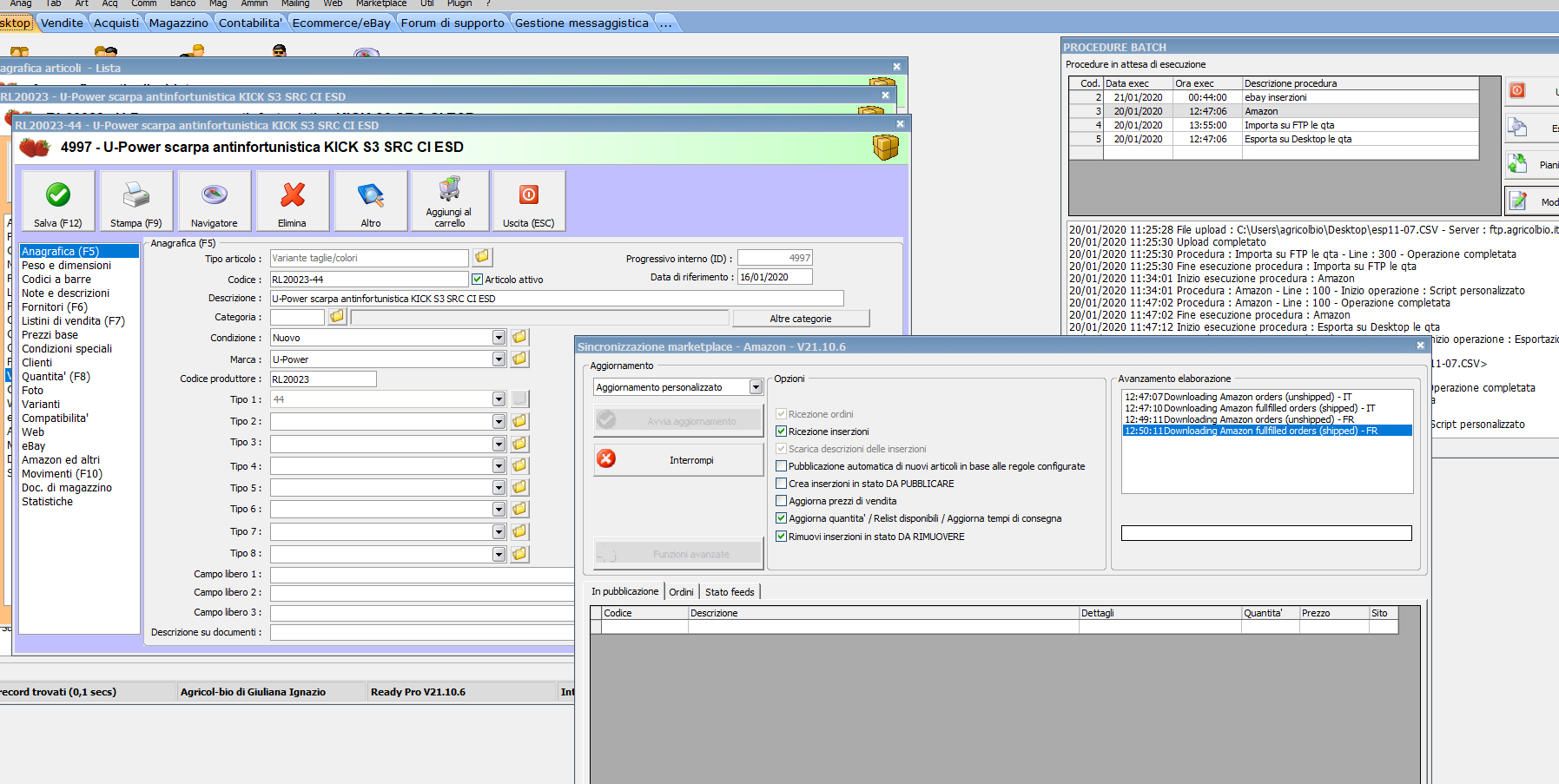The image size is (1559, 784).
Task: Expand the Marca dropdown
Action: tap(499, 359)
